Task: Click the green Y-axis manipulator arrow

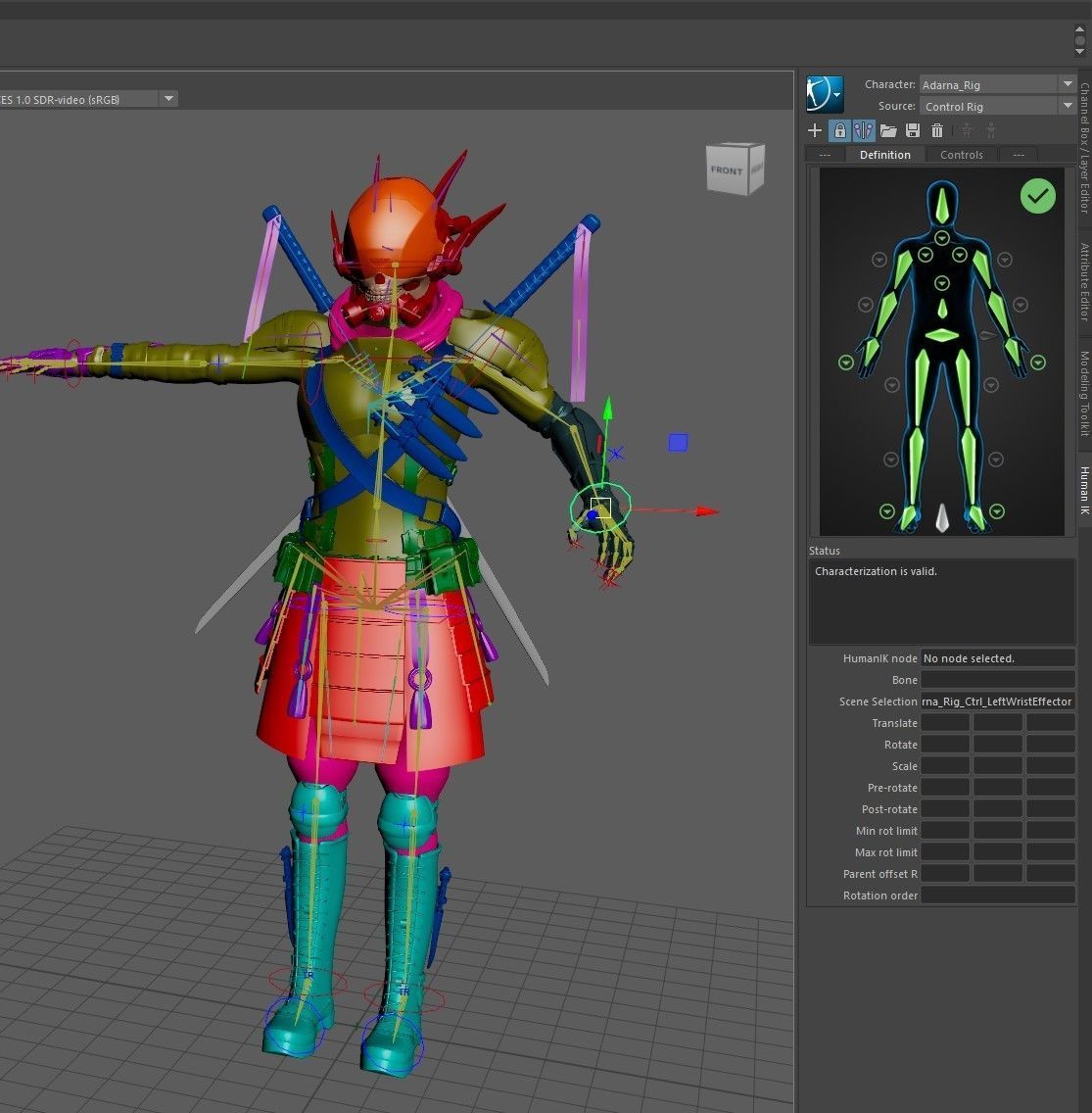Action: [x=607, y=411]
